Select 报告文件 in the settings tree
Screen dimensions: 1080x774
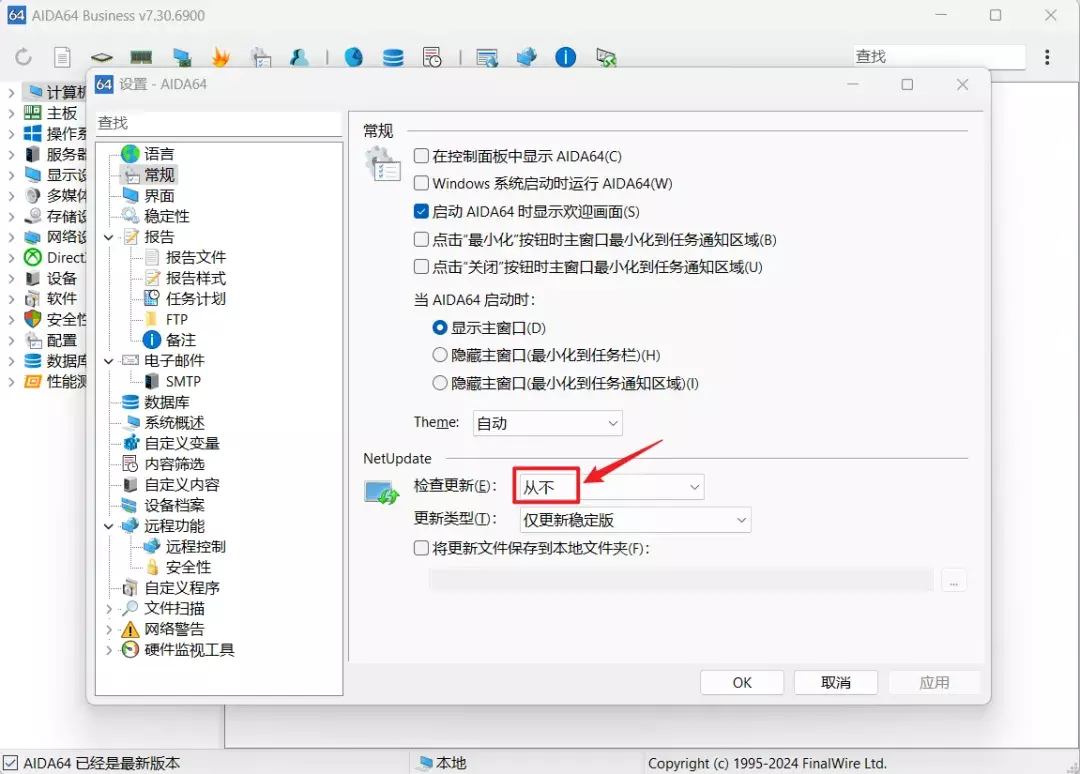point(196,258)
